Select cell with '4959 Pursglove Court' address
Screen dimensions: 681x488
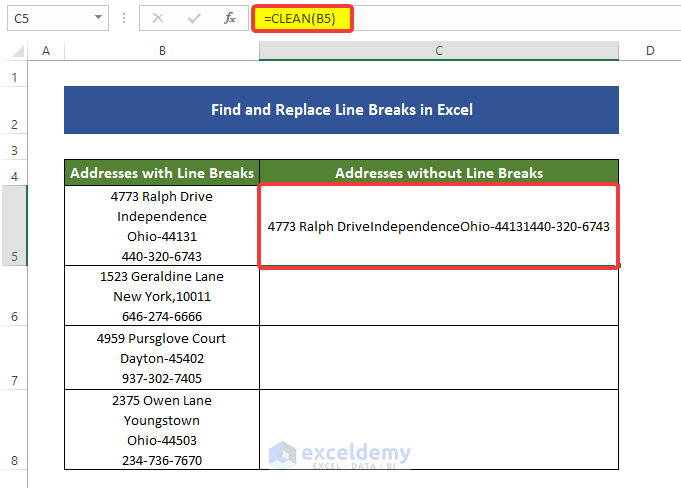162,358
